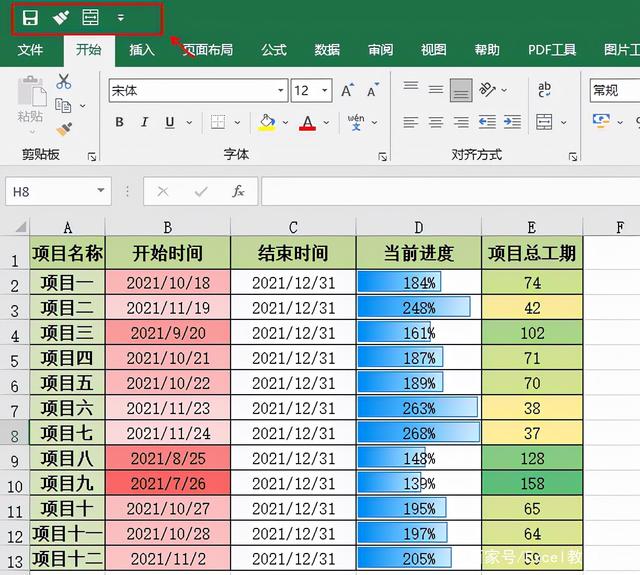The image size is (640, 575).
Task: Click the Increase Font Size icon
Action: 348,90
